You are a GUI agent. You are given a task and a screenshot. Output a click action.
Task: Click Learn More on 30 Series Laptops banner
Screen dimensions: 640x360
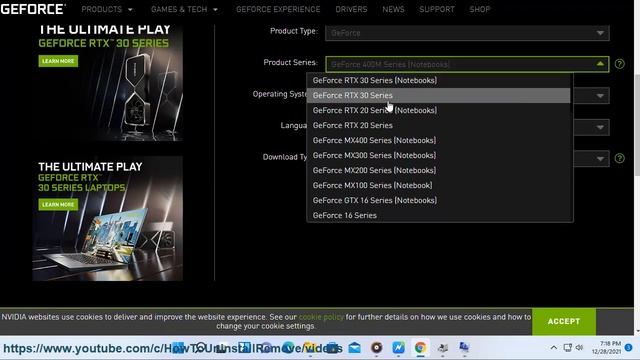58,204
